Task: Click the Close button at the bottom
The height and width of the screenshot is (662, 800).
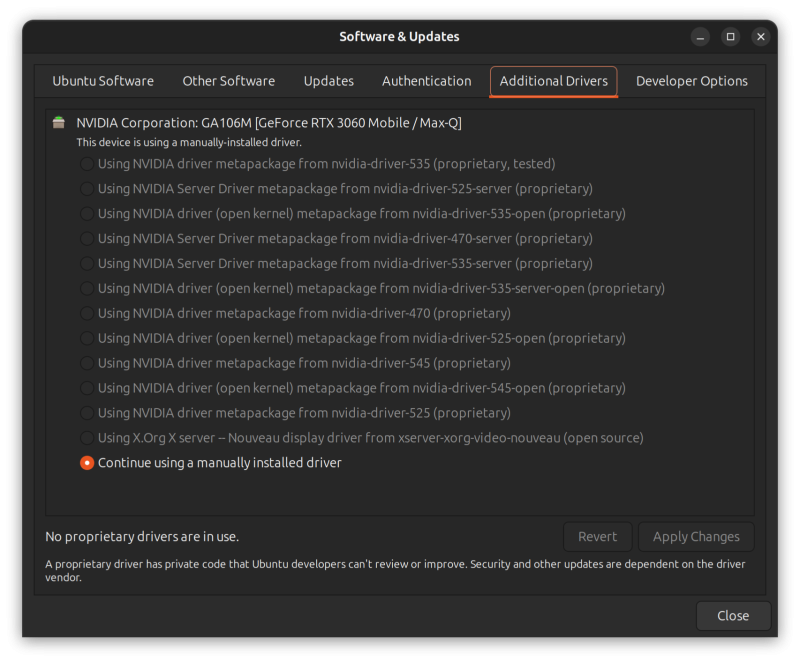Action: [733, 616]
